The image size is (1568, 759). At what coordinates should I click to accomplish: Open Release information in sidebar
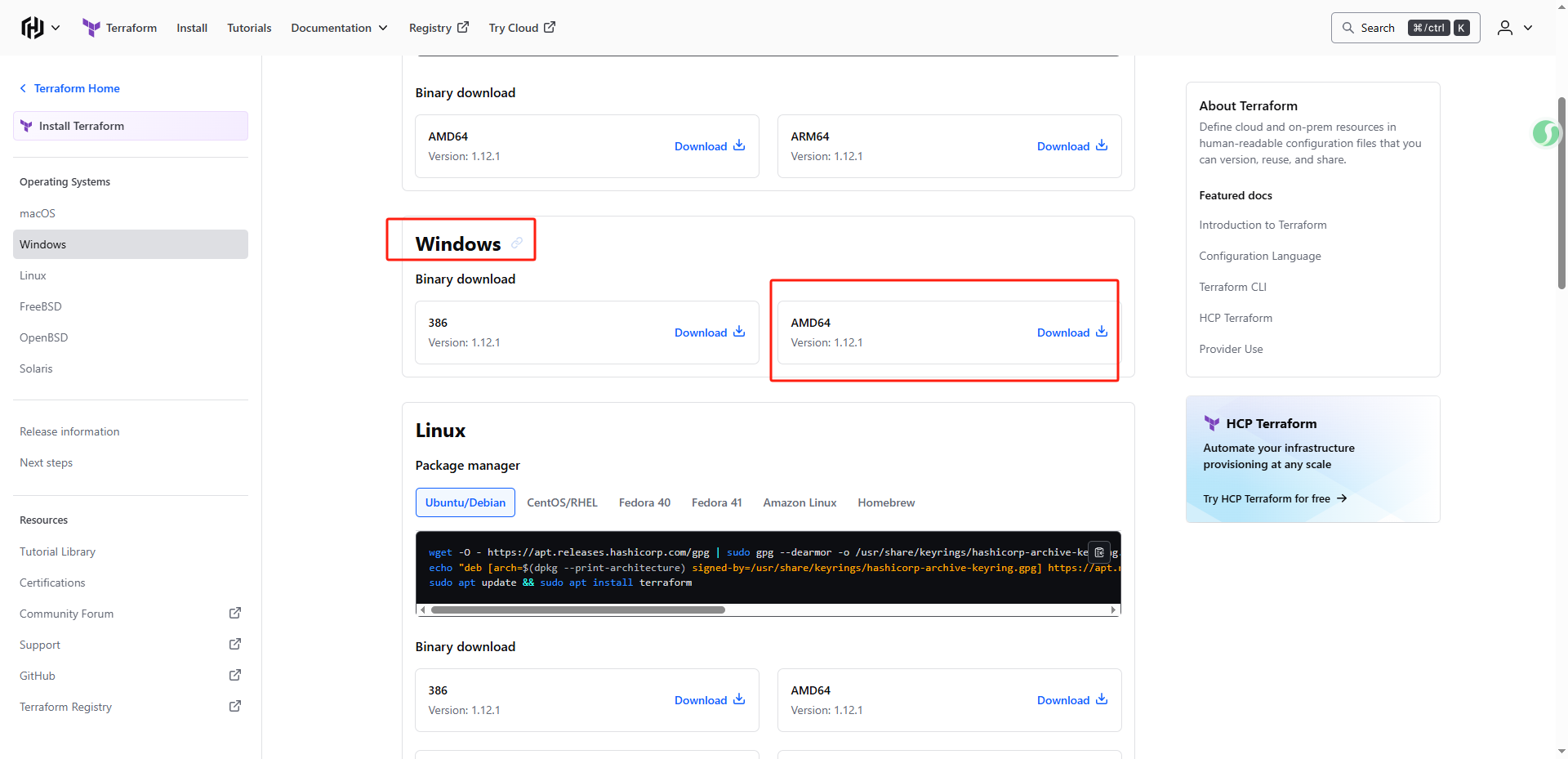point(69,431)
